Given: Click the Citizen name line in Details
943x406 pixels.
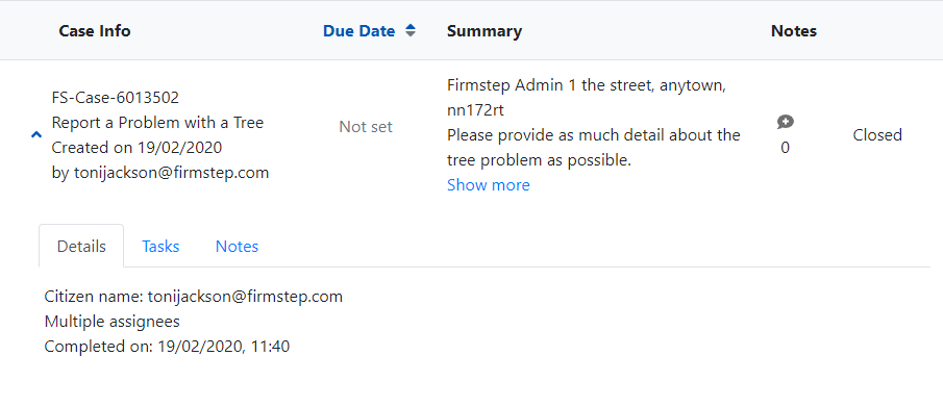Looking at the screenshot, I should (194, 297).
